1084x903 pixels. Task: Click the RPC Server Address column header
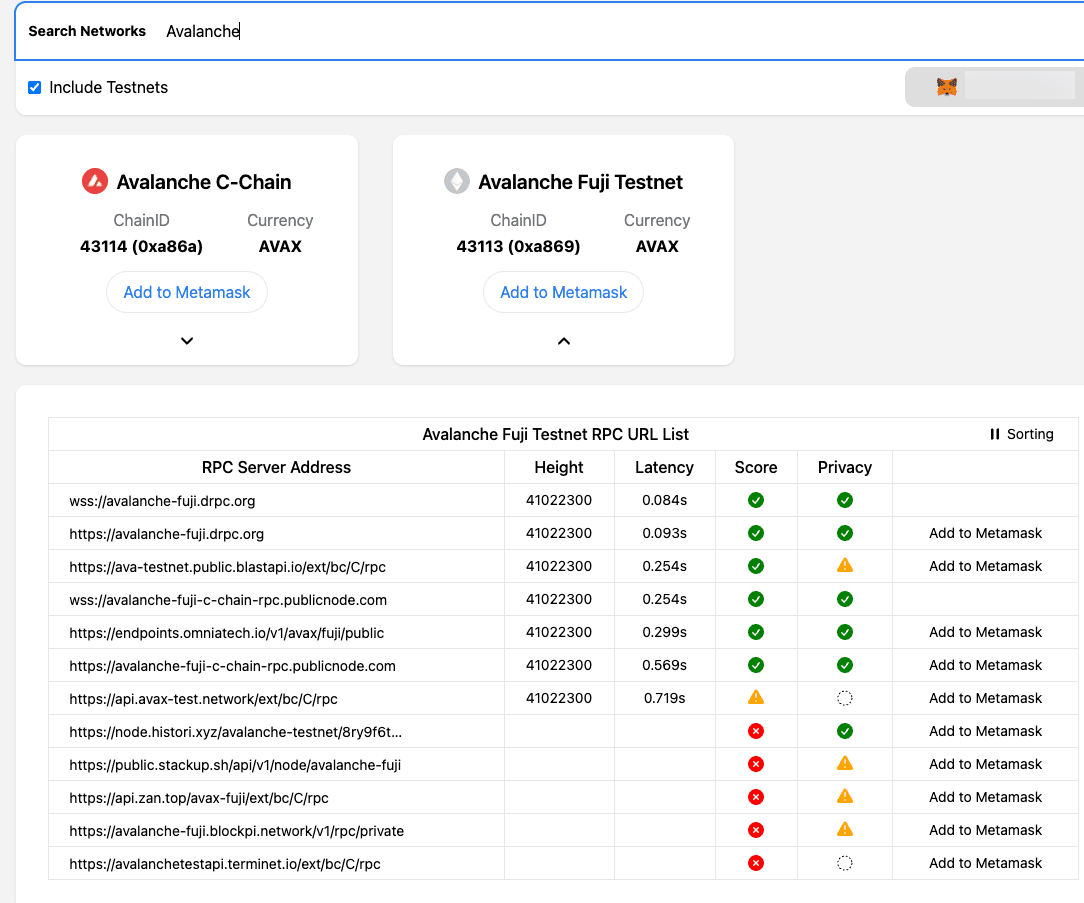276,467
